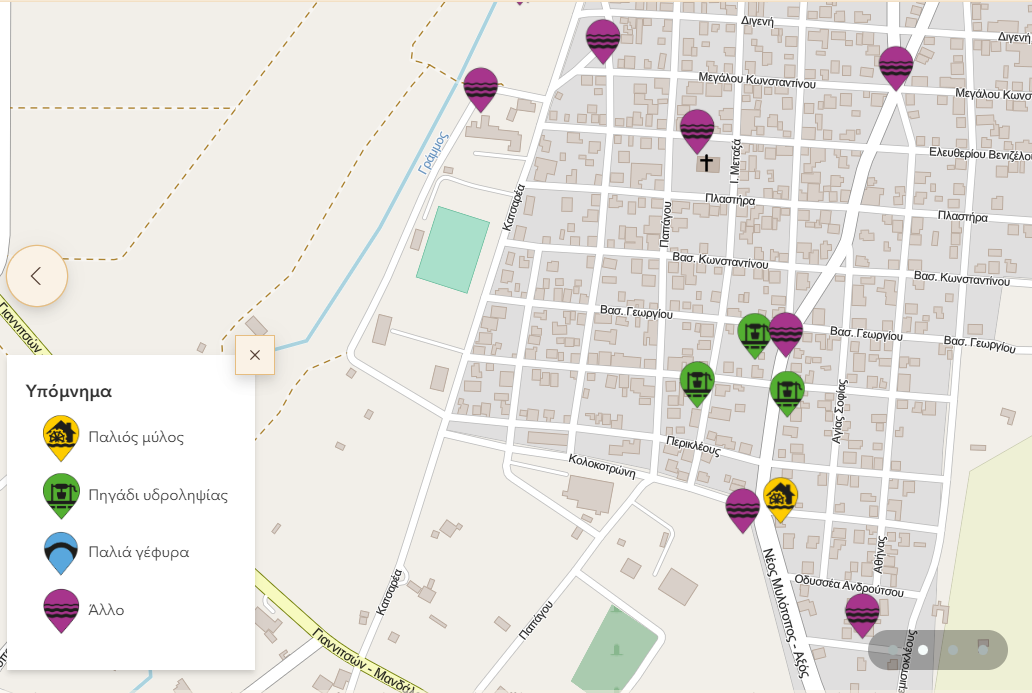
Task: Select purple marker overlapping green marker on Βασ. Γεωργίου
Action: 787,332
